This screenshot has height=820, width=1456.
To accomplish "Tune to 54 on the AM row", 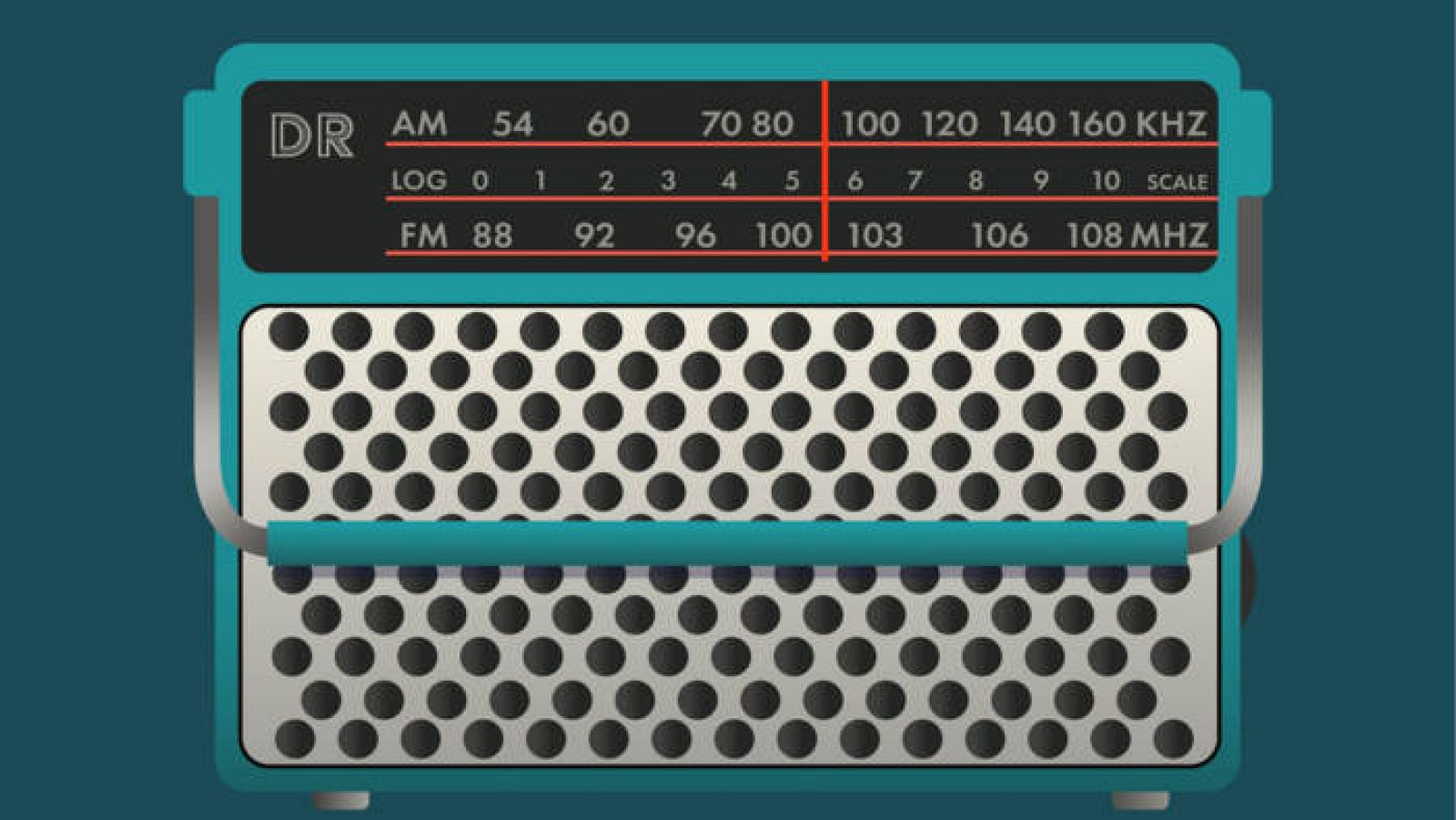I will click(x=512, y=124).
